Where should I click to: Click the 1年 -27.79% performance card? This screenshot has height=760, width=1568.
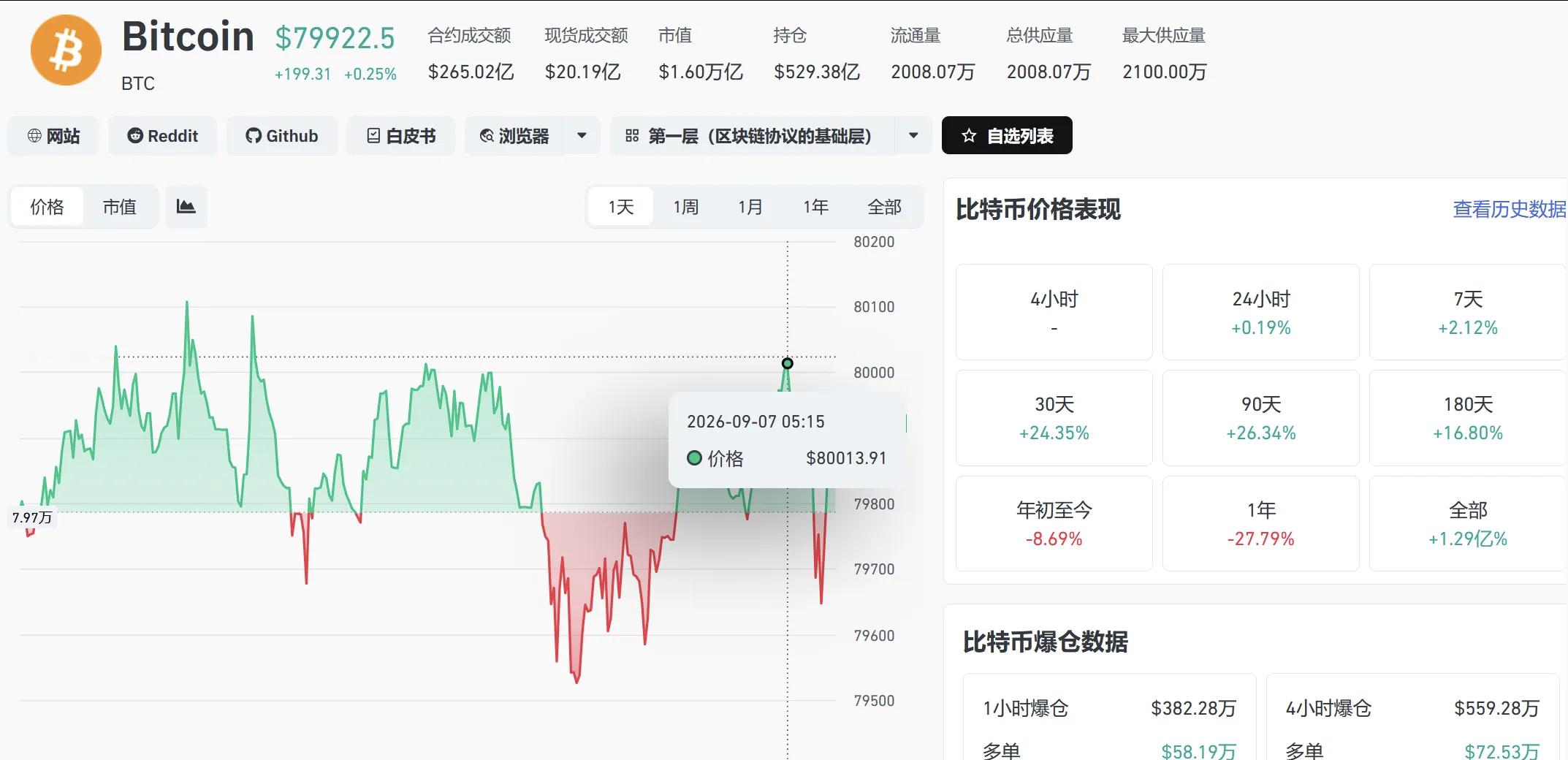tap(1261, 523)
